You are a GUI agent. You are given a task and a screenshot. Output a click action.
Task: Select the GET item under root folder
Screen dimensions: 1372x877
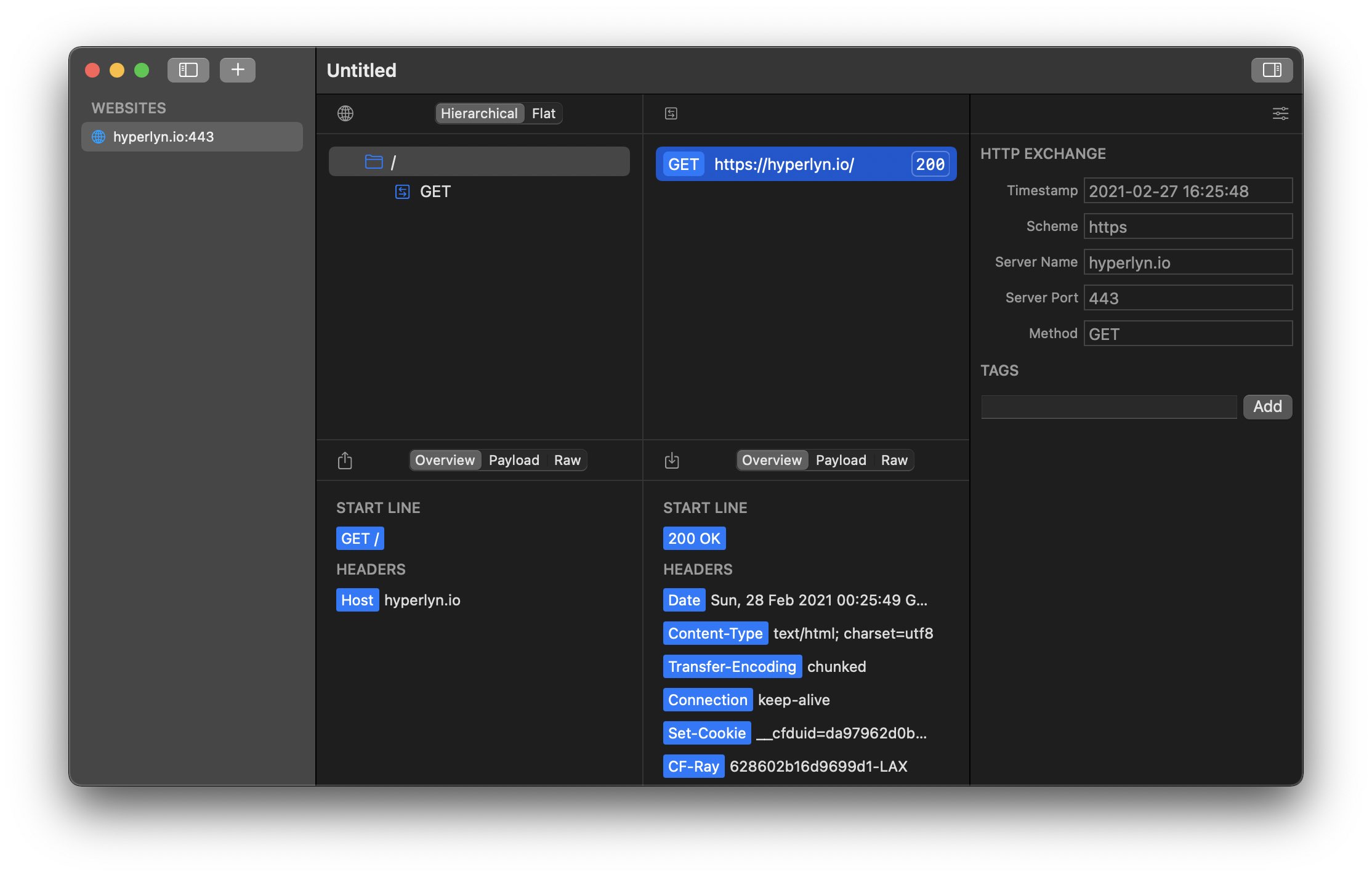tap(435, 192)
